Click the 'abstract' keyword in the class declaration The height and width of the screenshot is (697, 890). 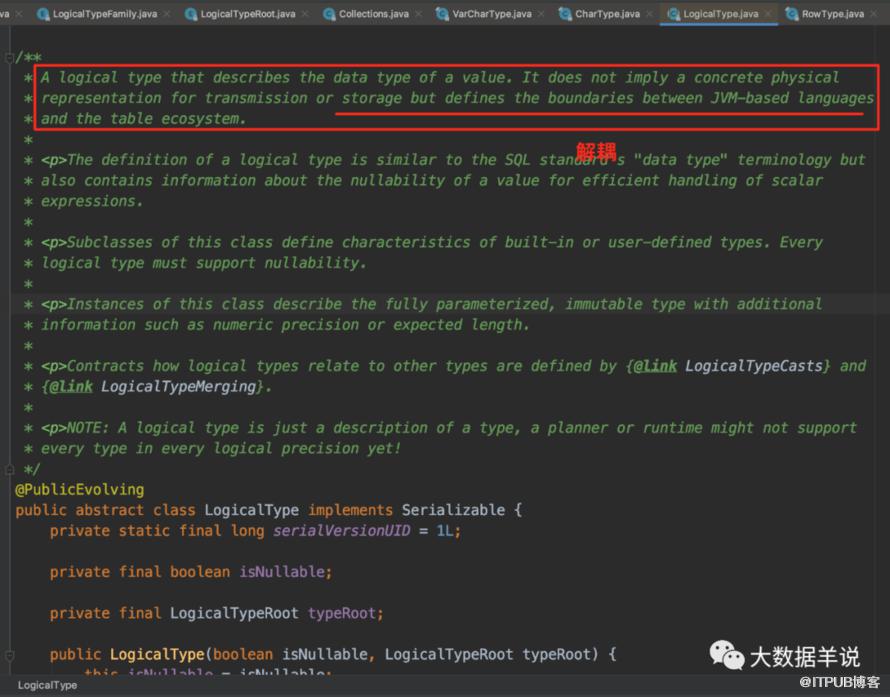tap(110, 510)
